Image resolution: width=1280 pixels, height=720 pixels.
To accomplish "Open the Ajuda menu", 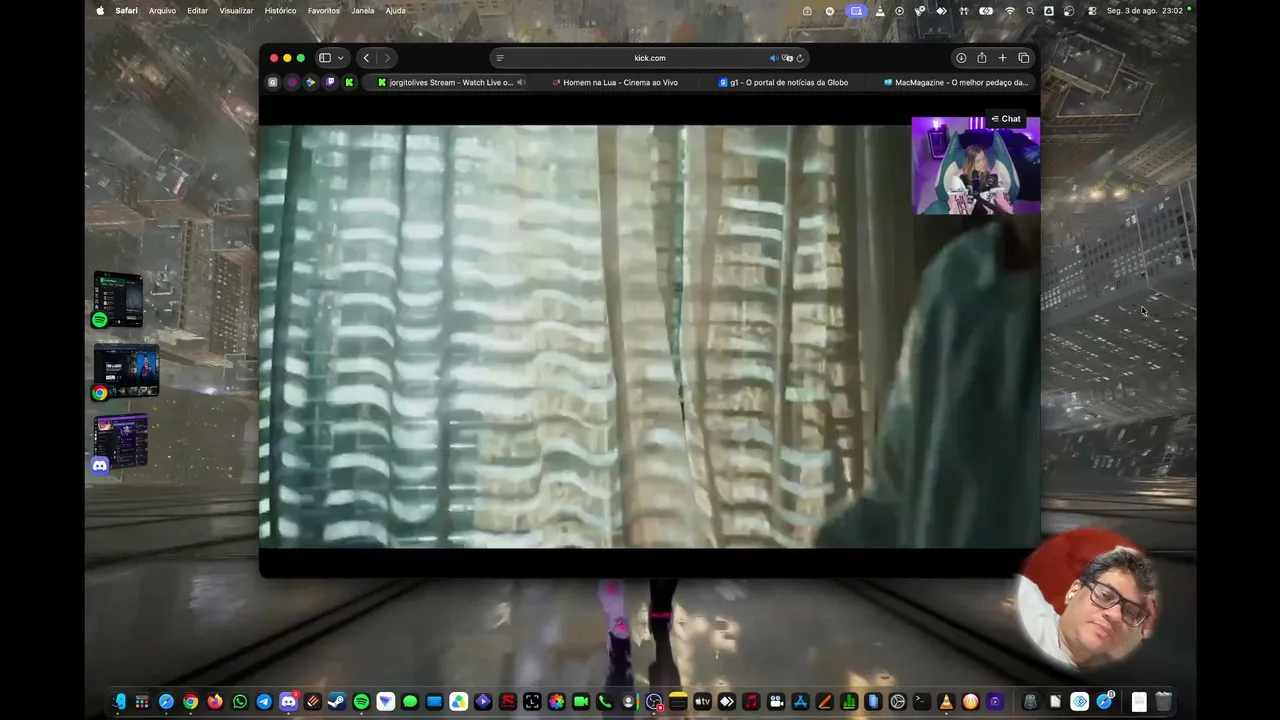I will (x=395, y=11).
